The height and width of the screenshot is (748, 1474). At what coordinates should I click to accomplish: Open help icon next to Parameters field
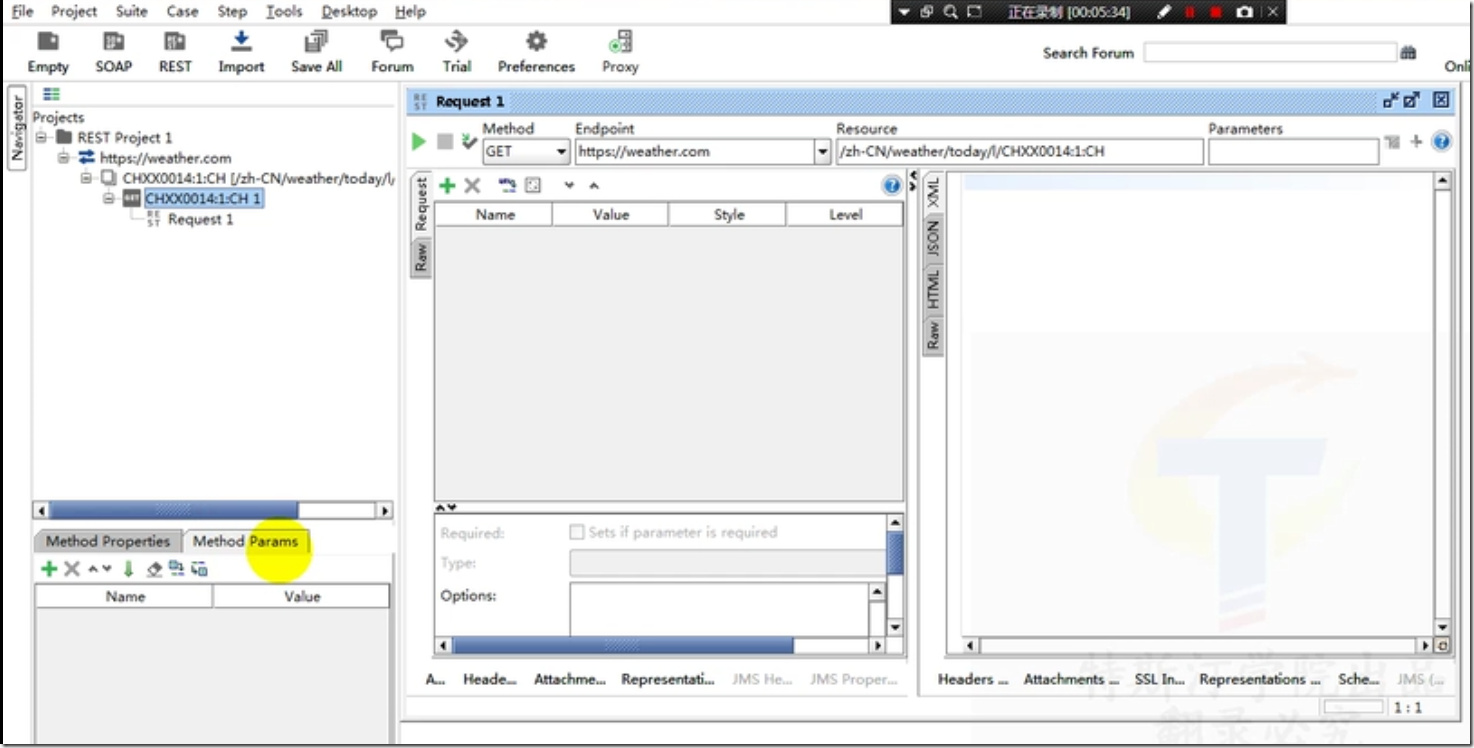(x=1441, y=142)
